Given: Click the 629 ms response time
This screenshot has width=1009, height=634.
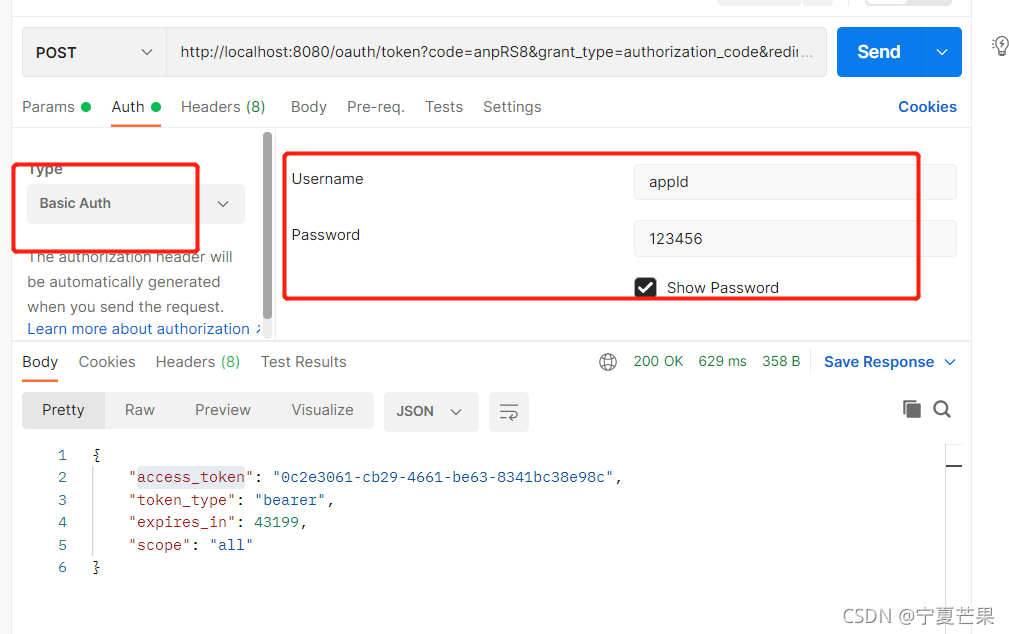Looking at the screenshot, I should [x=723, y=361].
